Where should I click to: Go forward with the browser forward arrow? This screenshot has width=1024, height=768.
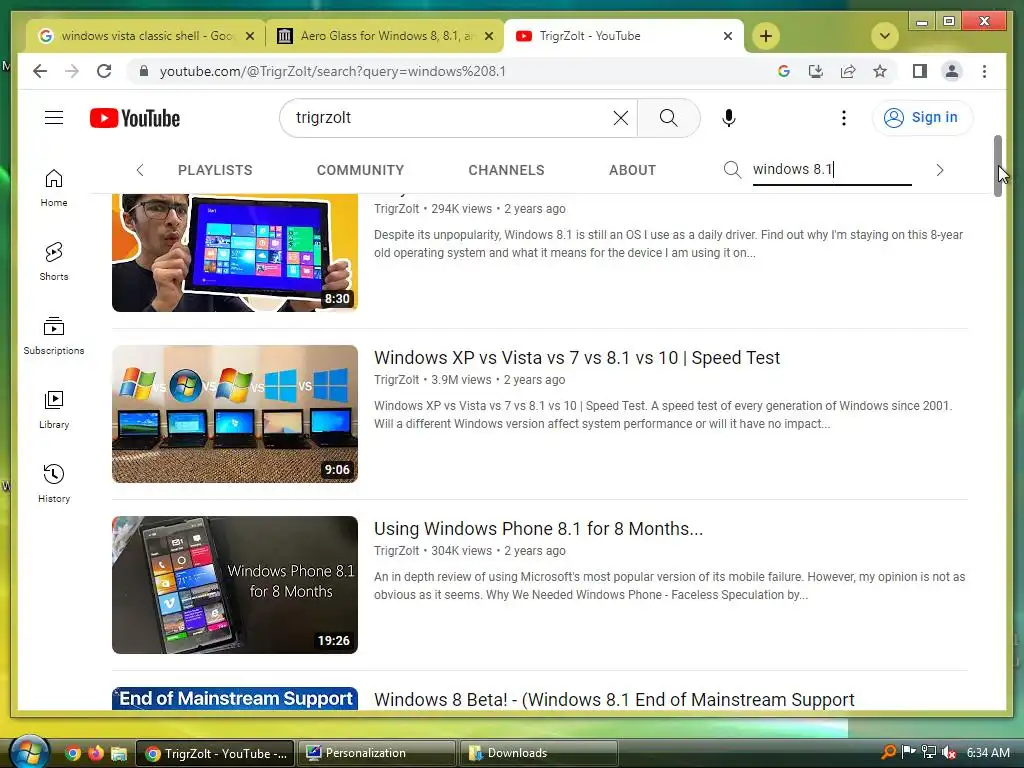click(72, 71)
